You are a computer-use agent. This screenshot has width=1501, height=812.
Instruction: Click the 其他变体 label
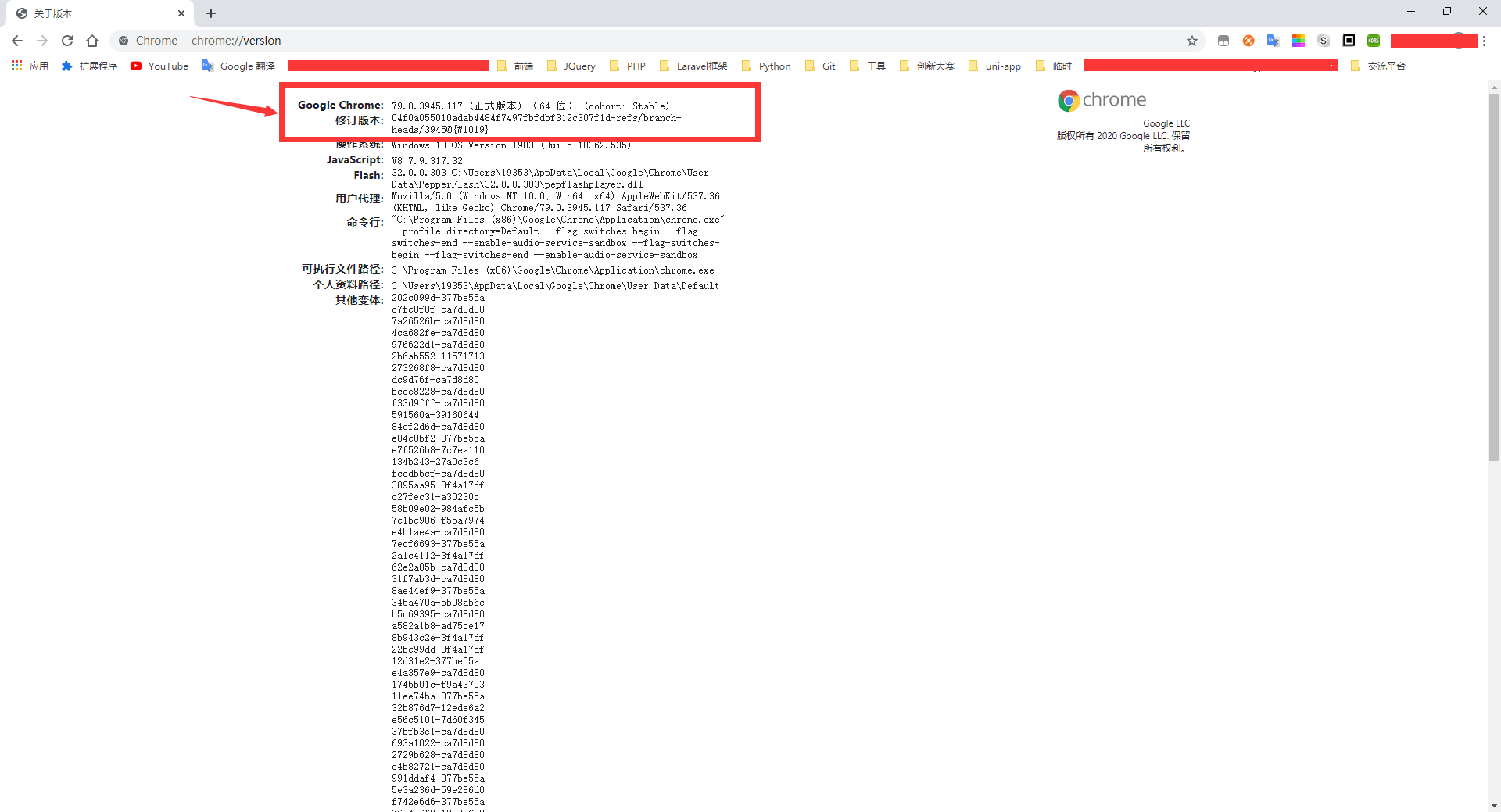(359, 300)
